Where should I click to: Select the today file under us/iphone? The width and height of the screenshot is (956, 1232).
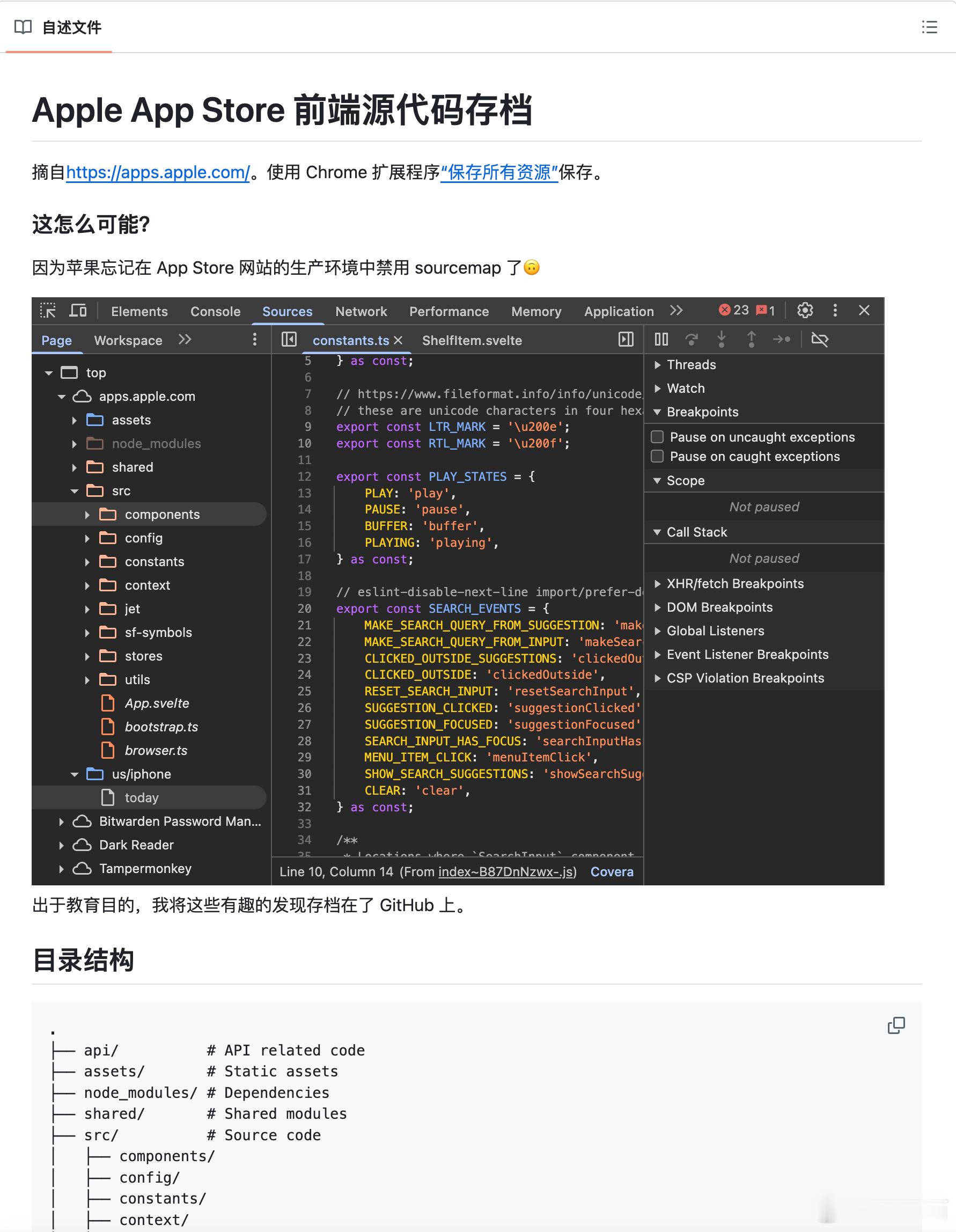tap(149, 798)
